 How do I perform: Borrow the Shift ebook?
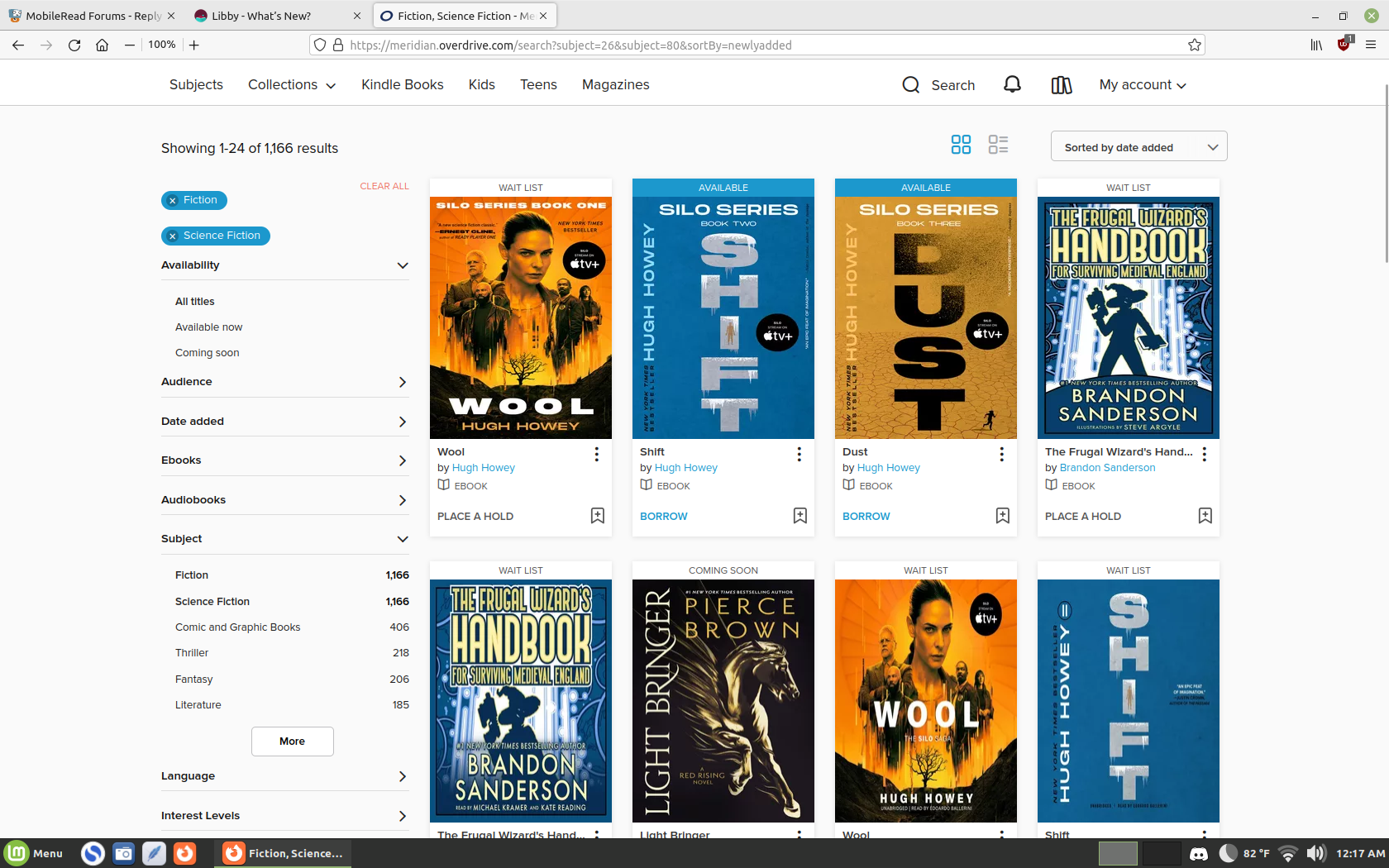tap(664, 517)
